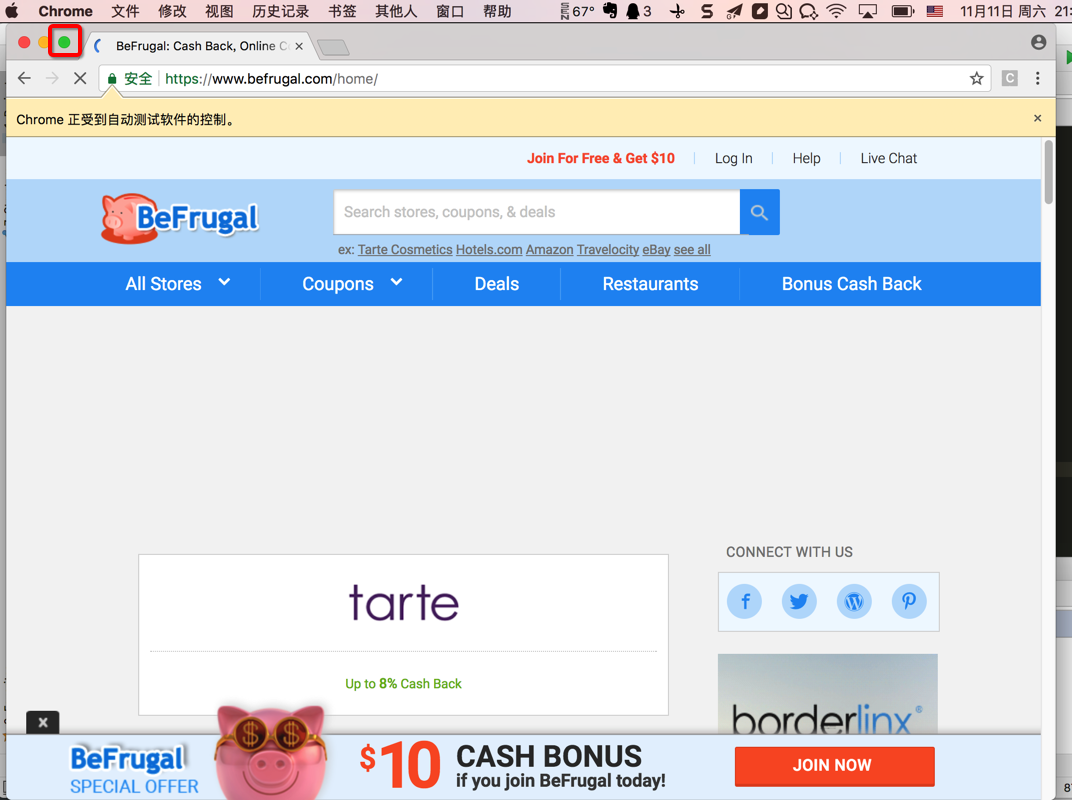Open Bonus Cash Back navigation item
This screenshot has height=801, width=1072.
click(x=851, y=284)
